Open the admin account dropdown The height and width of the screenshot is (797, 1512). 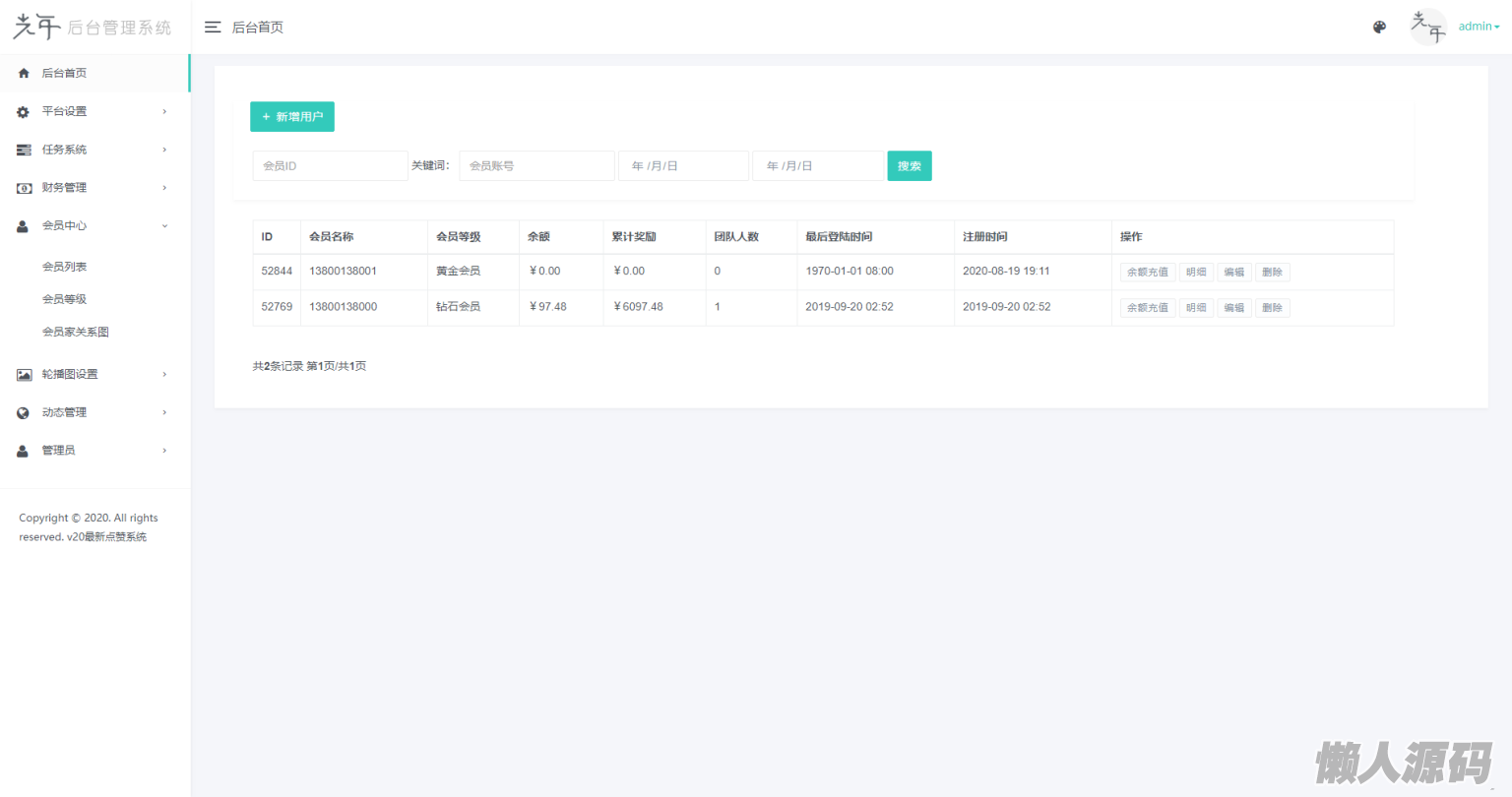(x=1479, y=27)
